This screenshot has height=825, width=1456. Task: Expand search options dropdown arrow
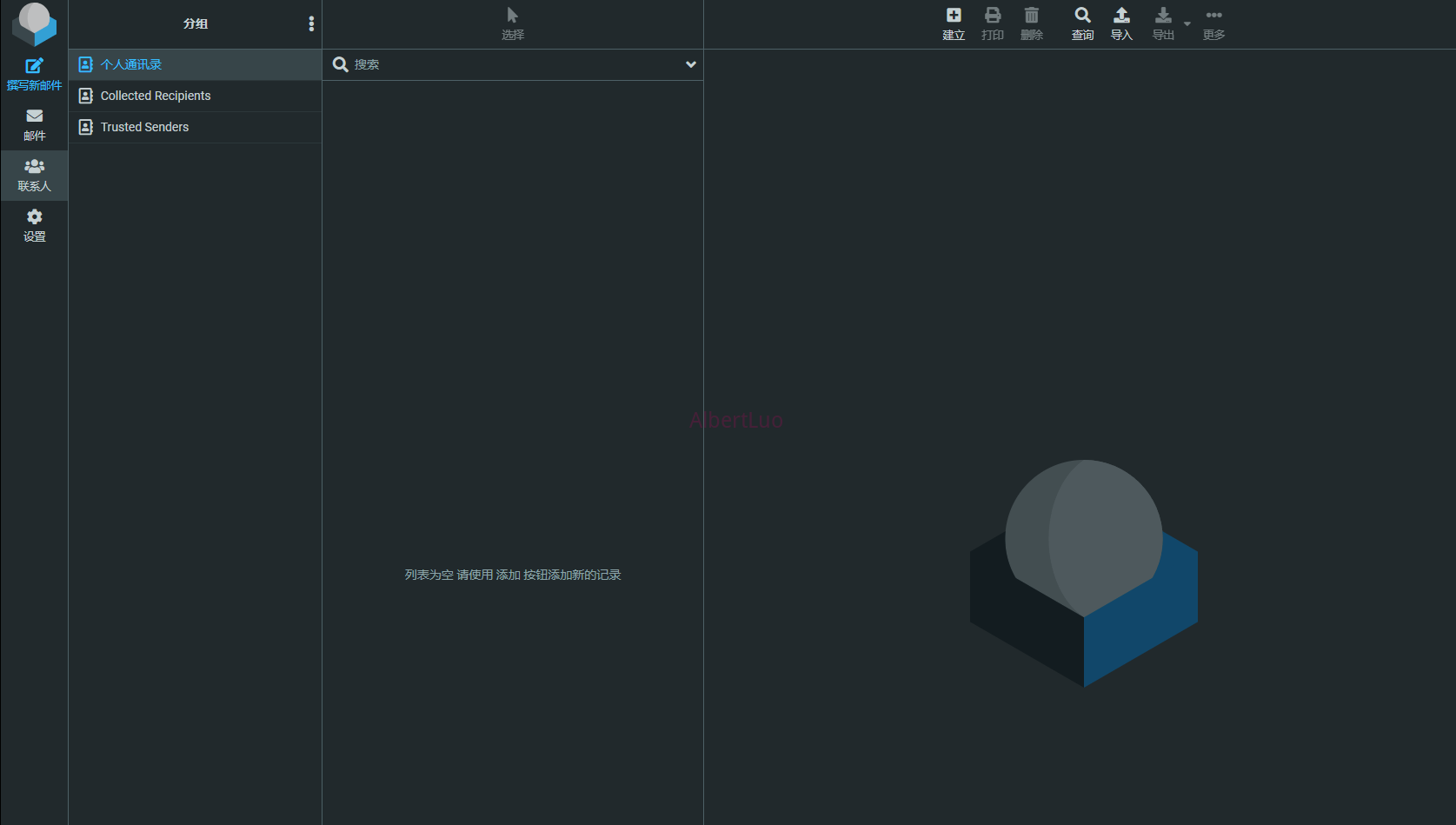[x=691, y=64]
